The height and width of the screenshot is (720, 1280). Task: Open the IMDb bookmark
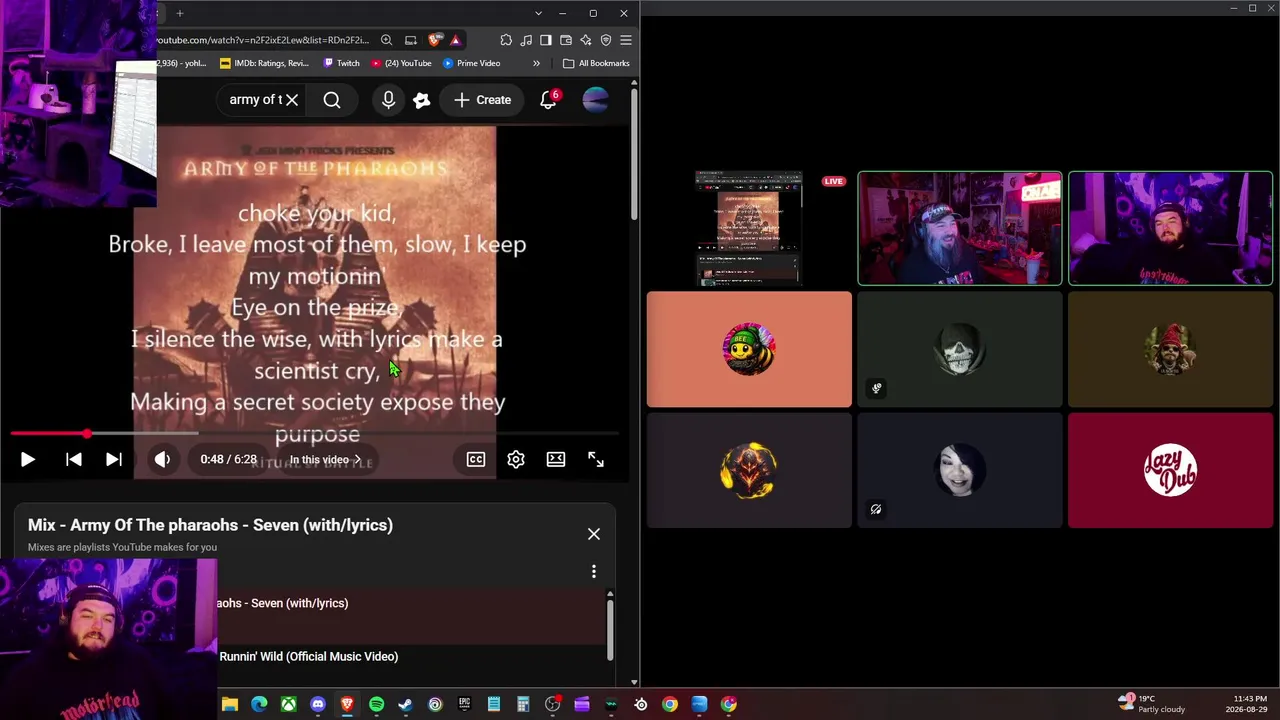pyautogui.click(x=264, y=63)
